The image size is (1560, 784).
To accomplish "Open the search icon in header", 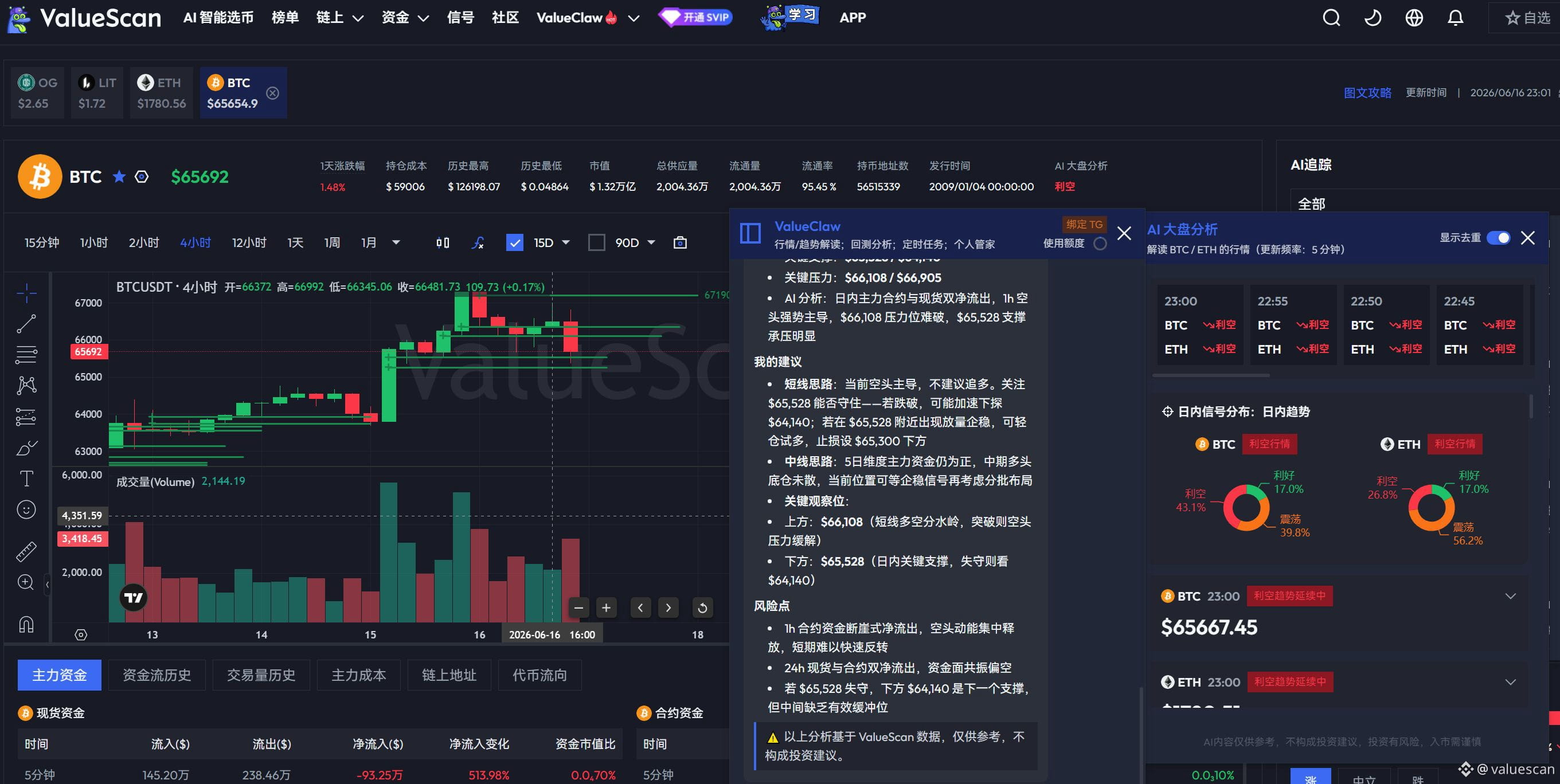I will tap(1331, 18).
